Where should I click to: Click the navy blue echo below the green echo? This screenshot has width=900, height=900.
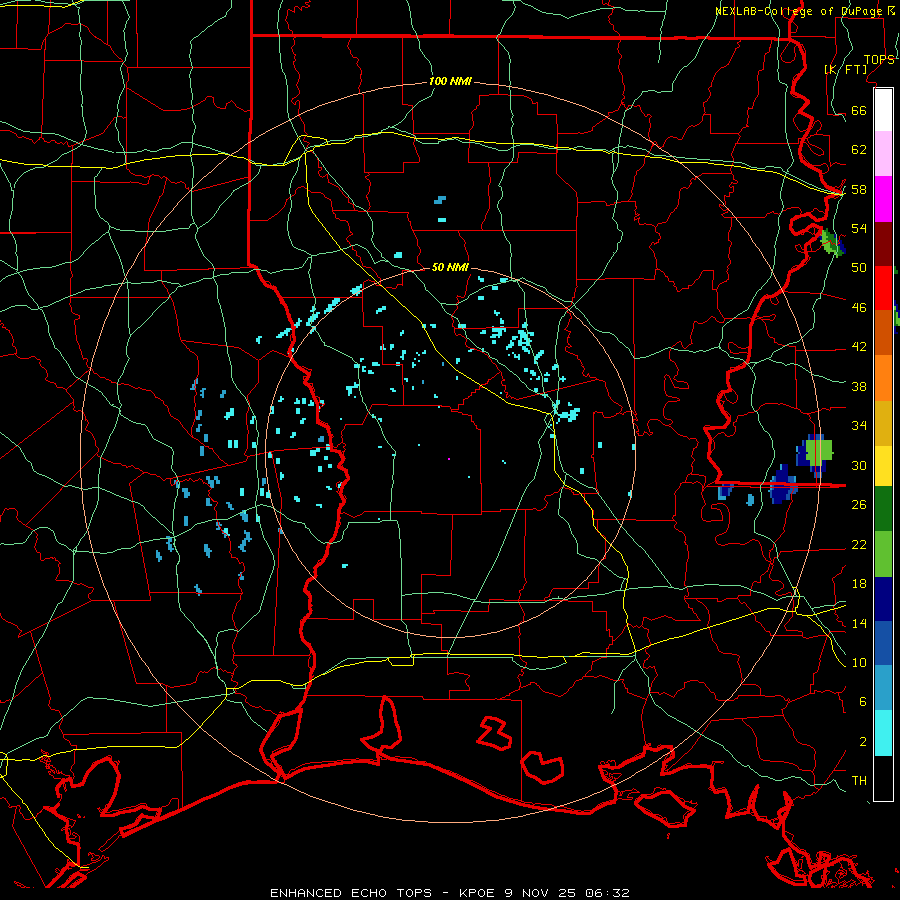(x=783, y=486)
